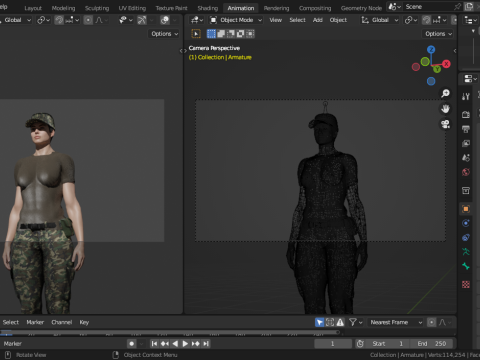Click the End frame 250 field
The width and height of the screenshot is (480, 360).
point(432,344)
